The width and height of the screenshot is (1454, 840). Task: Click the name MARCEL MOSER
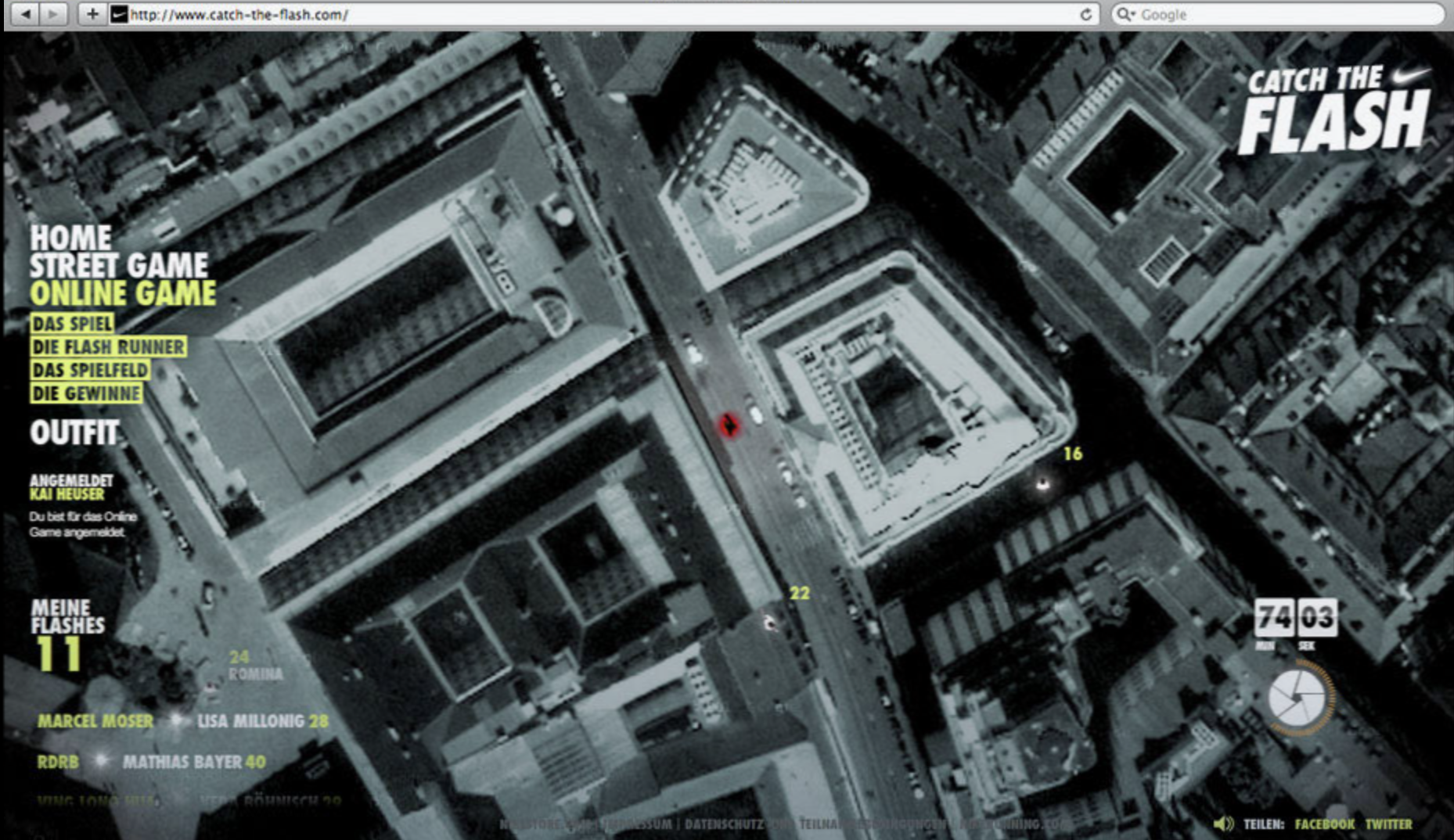tap(95, 720)
